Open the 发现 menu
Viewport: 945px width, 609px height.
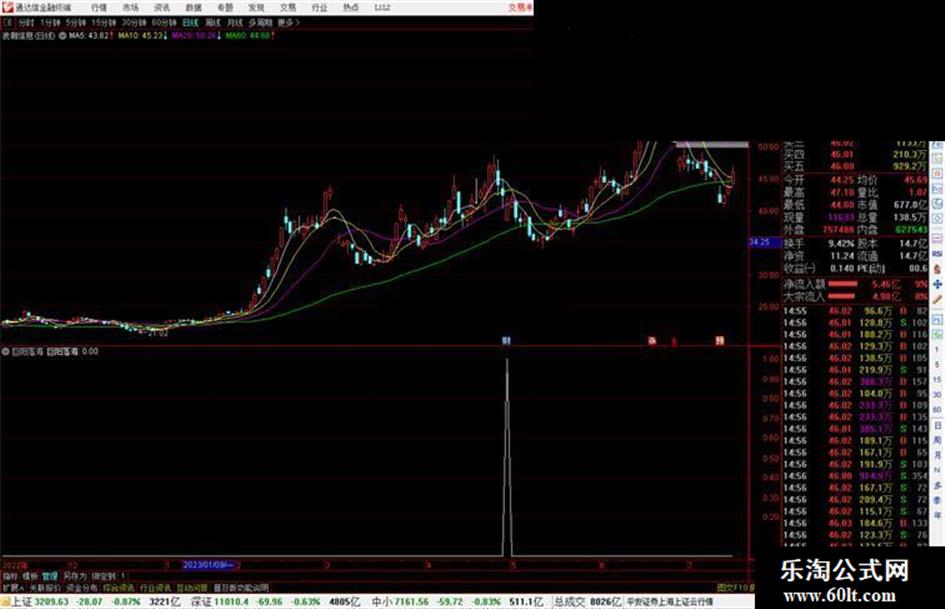click(x=256, y=8)
